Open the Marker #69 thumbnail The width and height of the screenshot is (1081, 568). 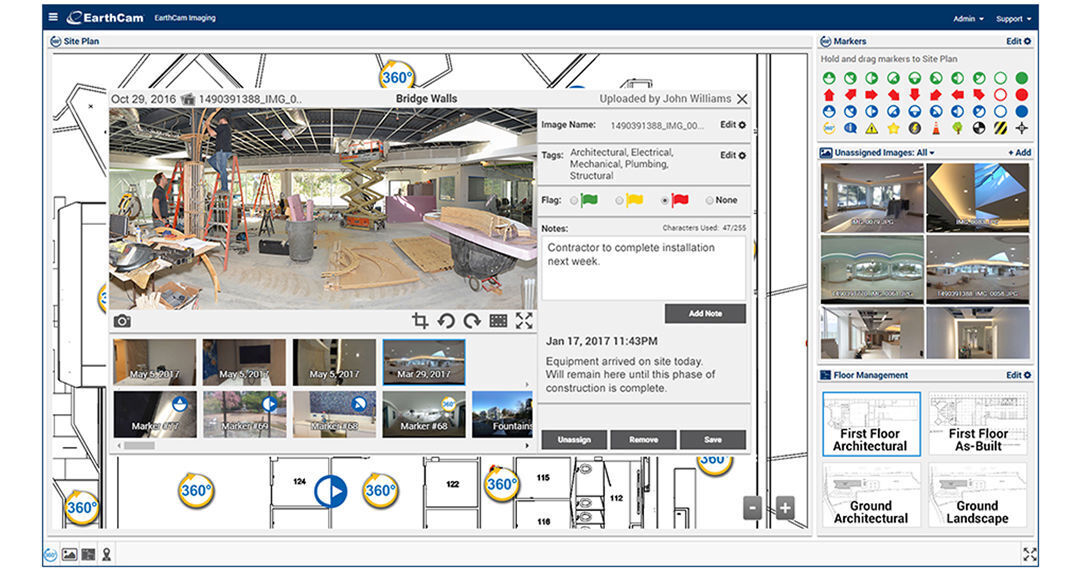coord(244,414)
